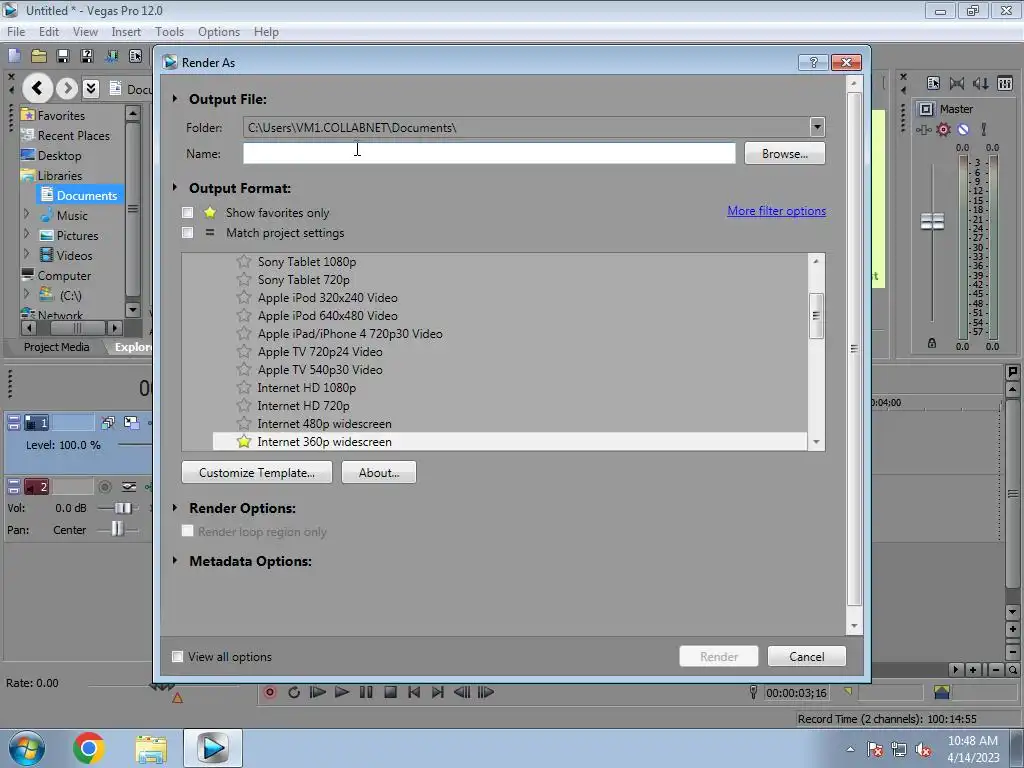Click the Next frame transport button
The height and width of the screenshot is (768, 1024).
coord(486,692)
